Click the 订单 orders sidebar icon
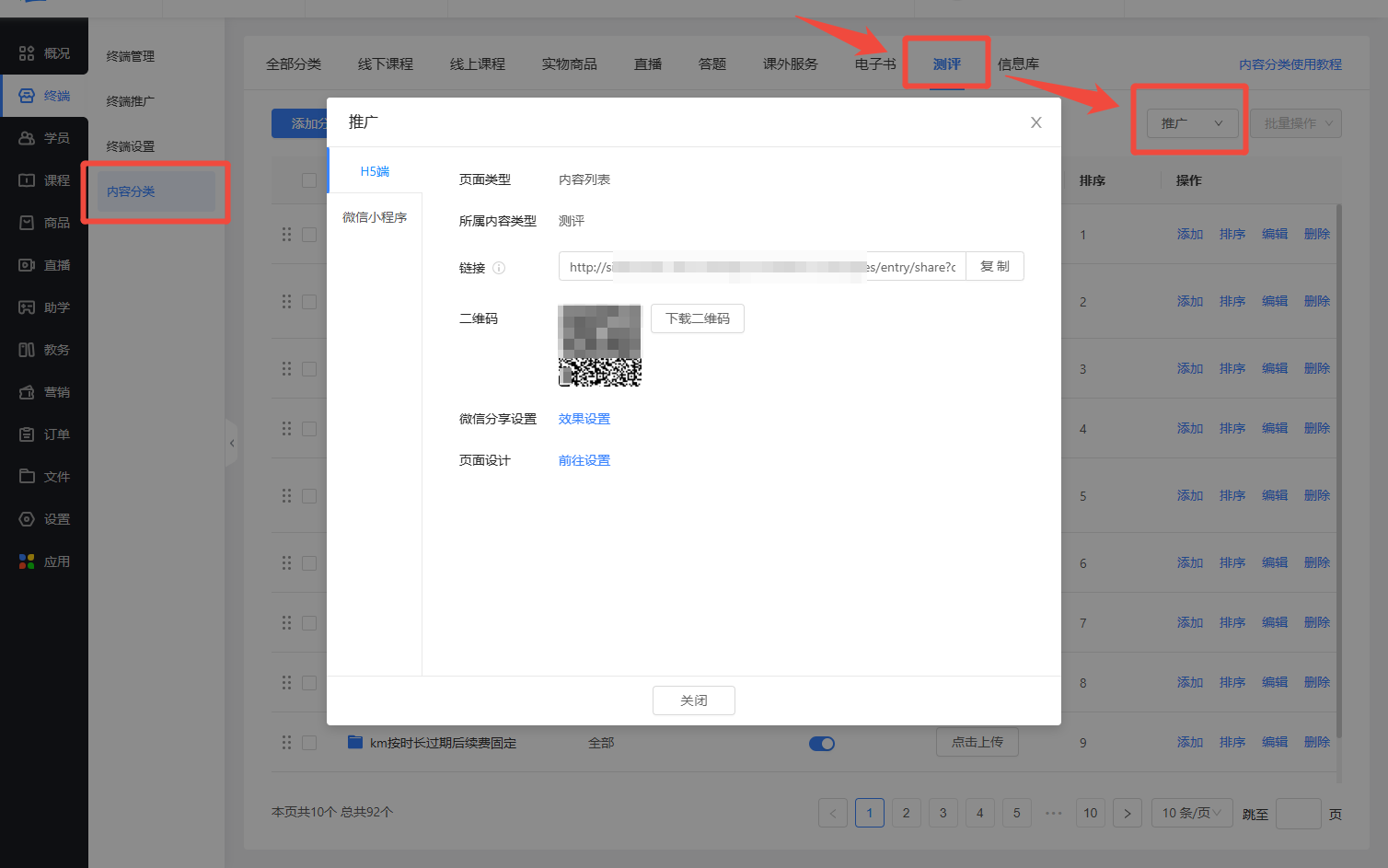1388x868 pixels. [x=27, y=434]
